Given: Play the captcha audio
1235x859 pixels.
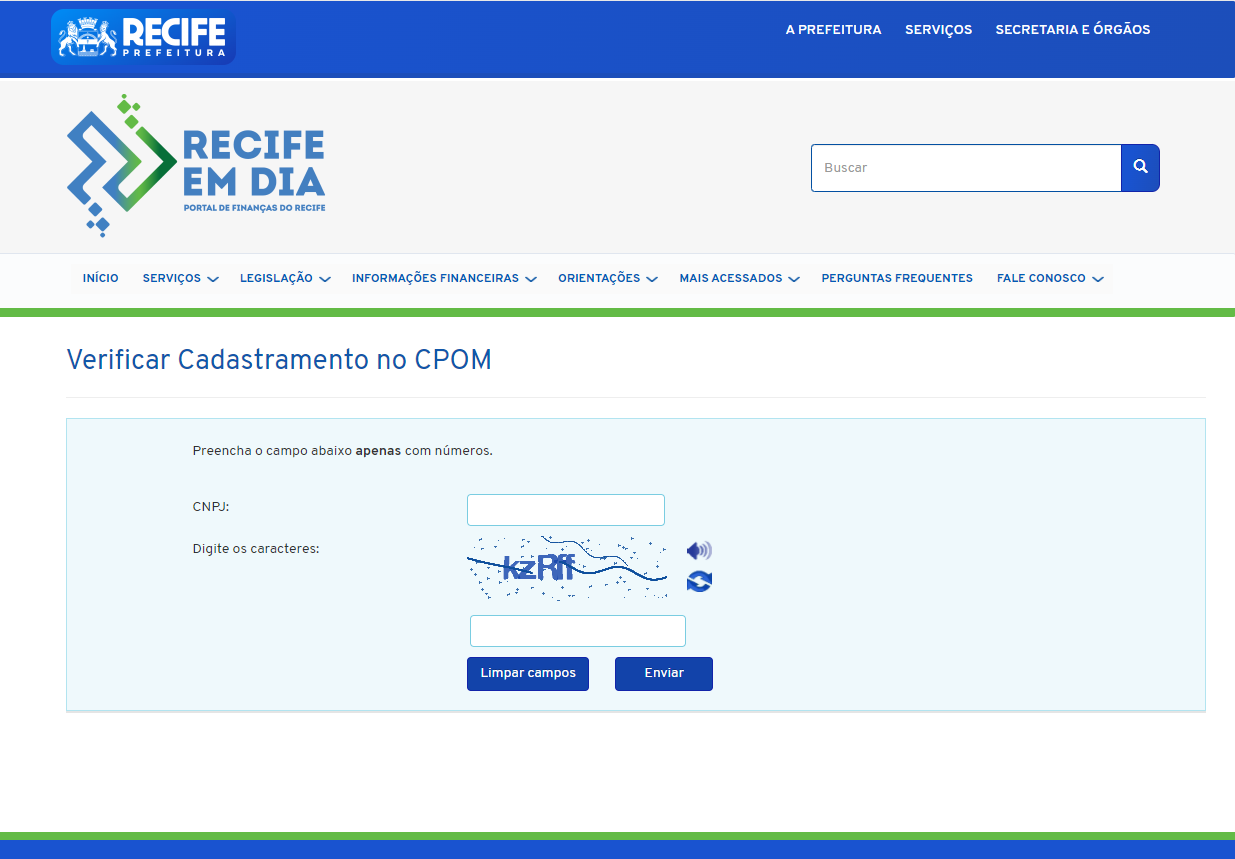Looking at the screenshot, I should (699, 550).
